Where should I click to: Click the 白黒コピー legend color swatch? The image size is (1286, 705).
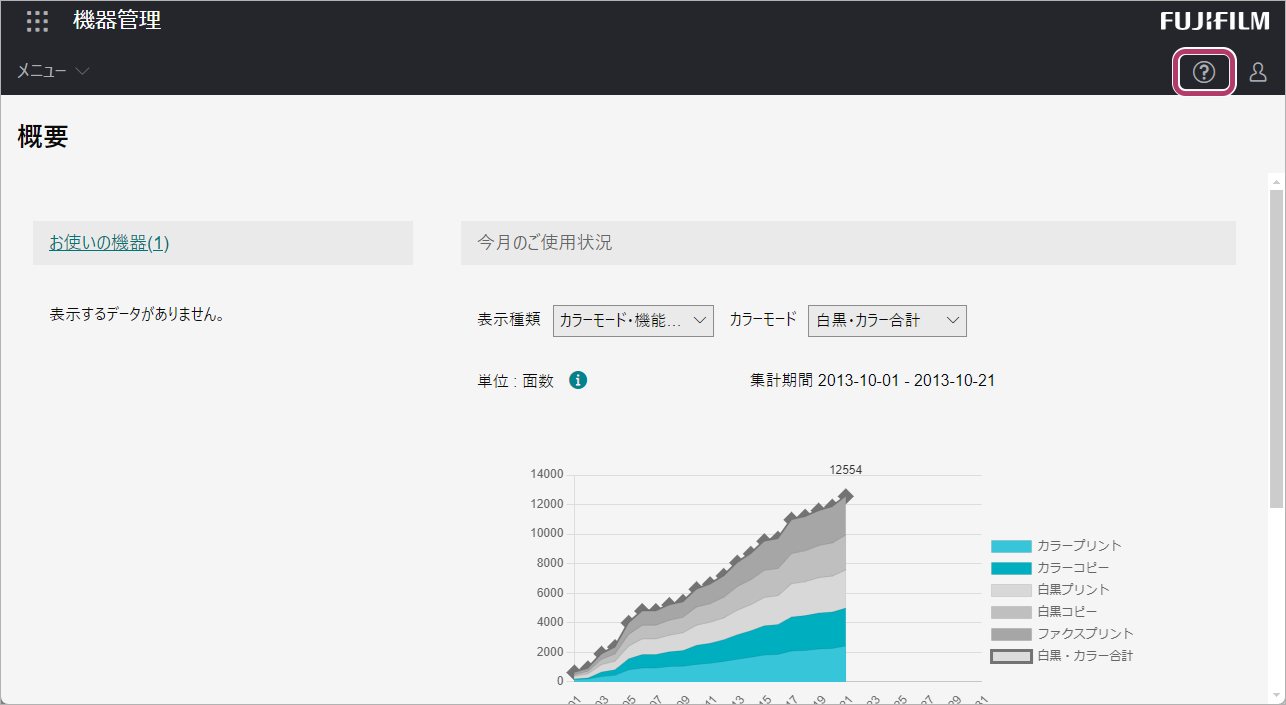pos(1011,612)
